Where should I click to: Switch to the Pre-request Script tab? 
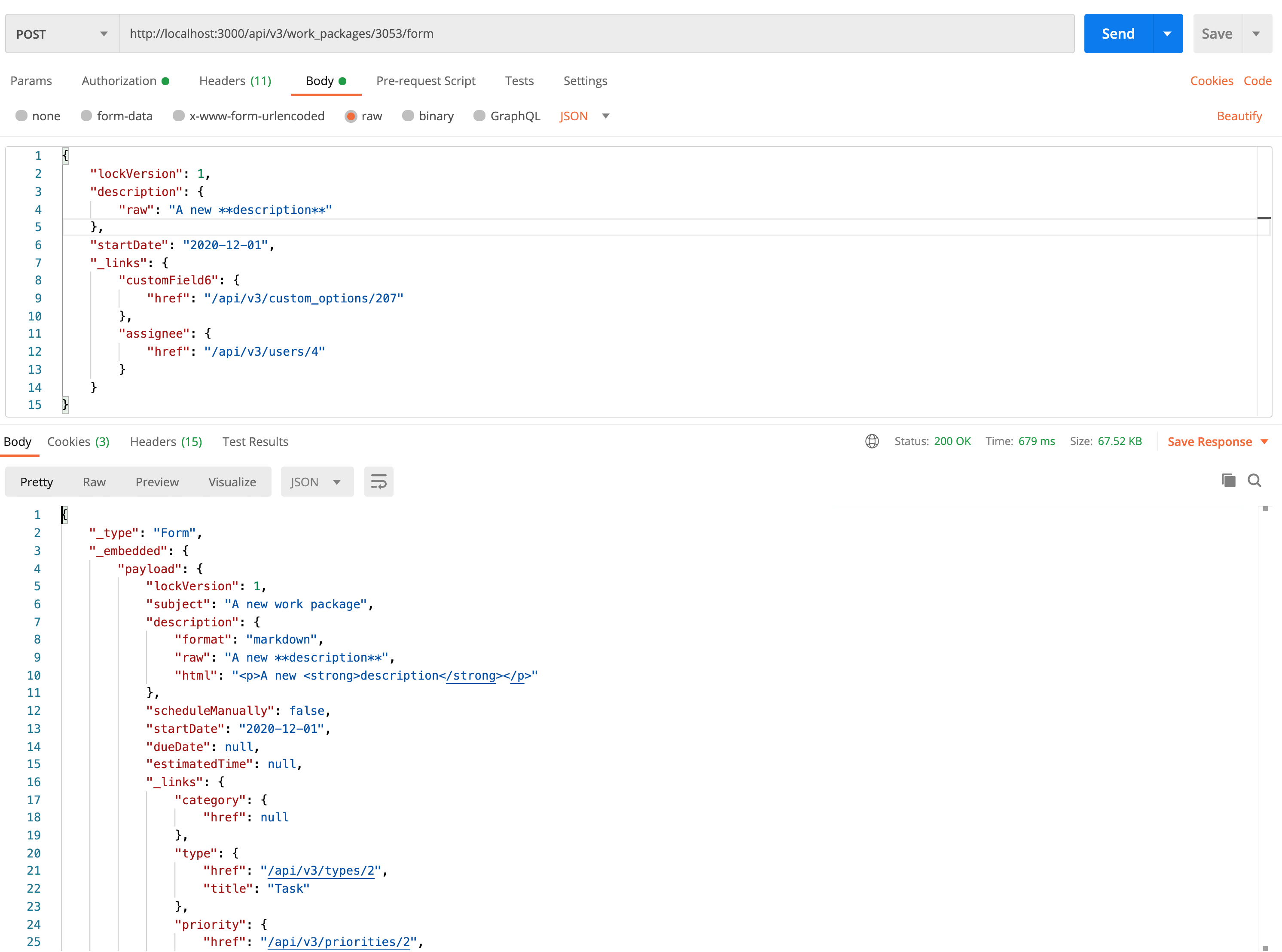[425, 81]
